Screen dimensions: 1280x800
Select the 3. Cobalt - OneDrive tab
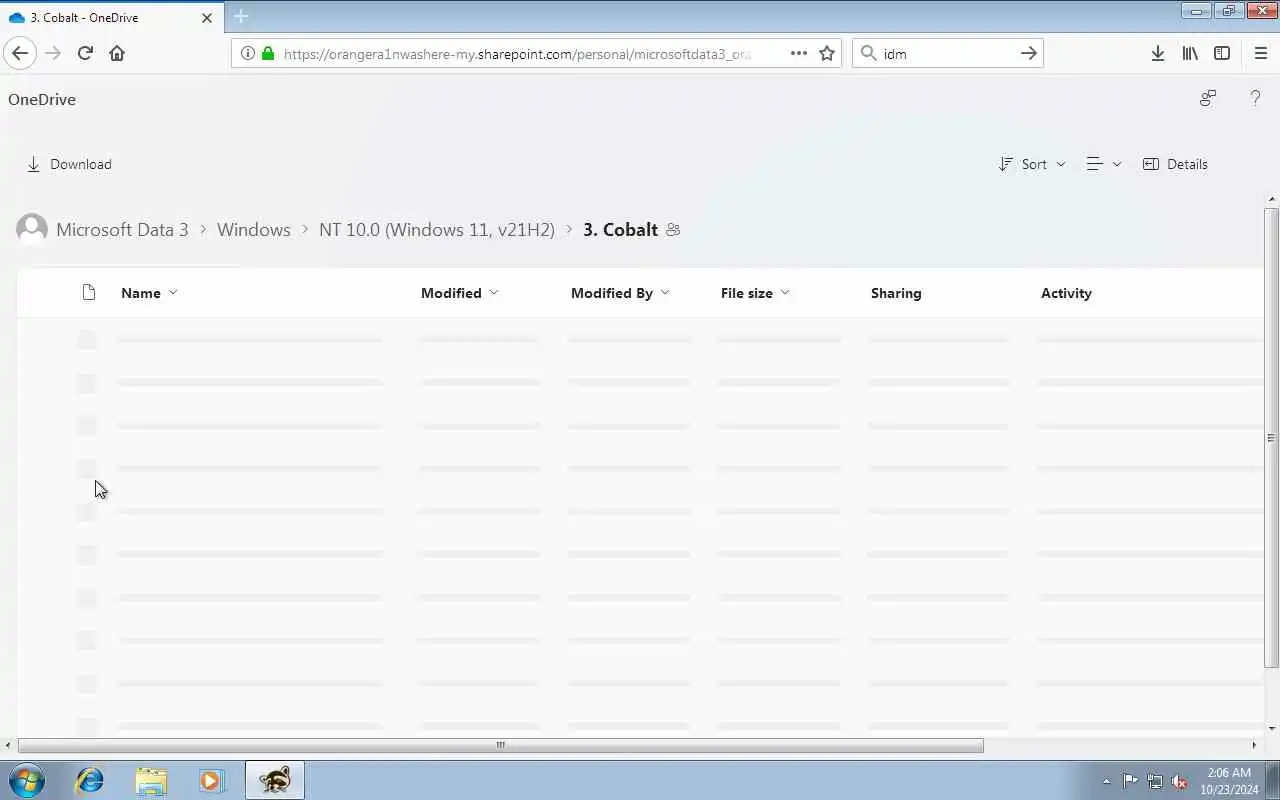[x=110, y=17]
